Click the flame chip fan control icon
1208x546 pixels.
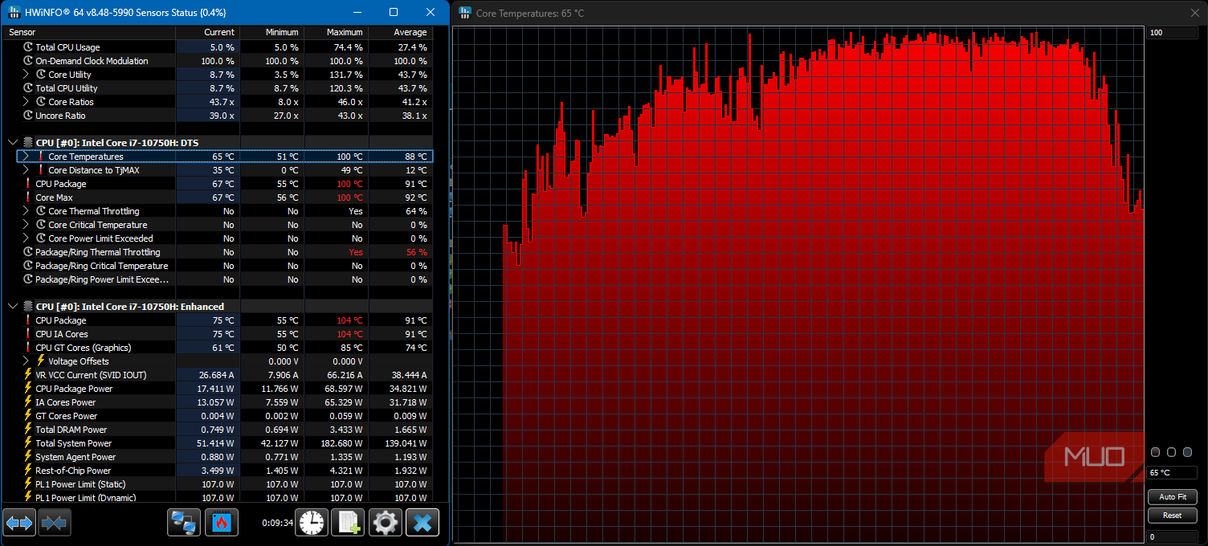tap(222, 522)
